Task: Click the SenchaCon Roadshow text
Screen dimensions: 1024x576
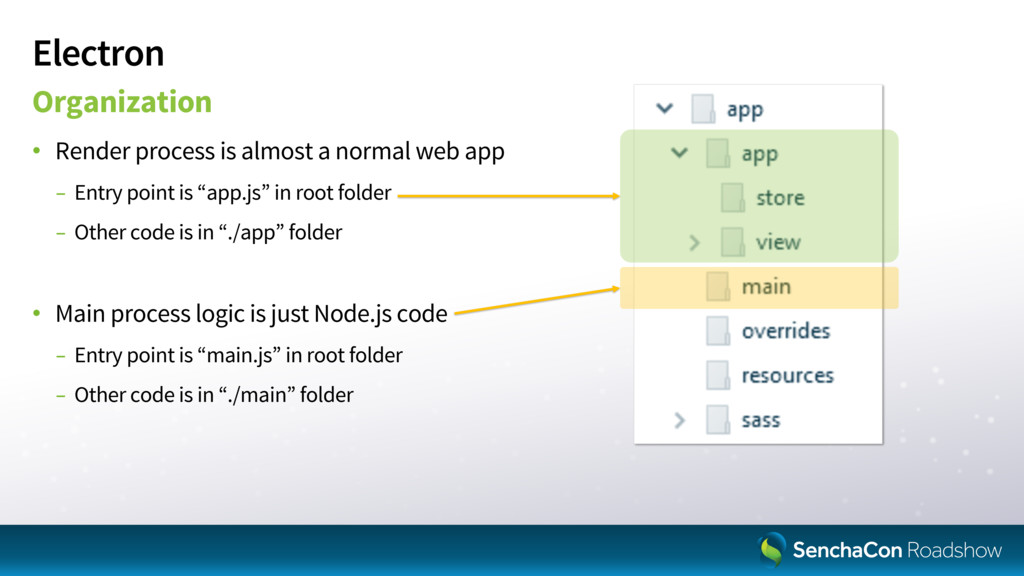Action: (x=897, y=550)
